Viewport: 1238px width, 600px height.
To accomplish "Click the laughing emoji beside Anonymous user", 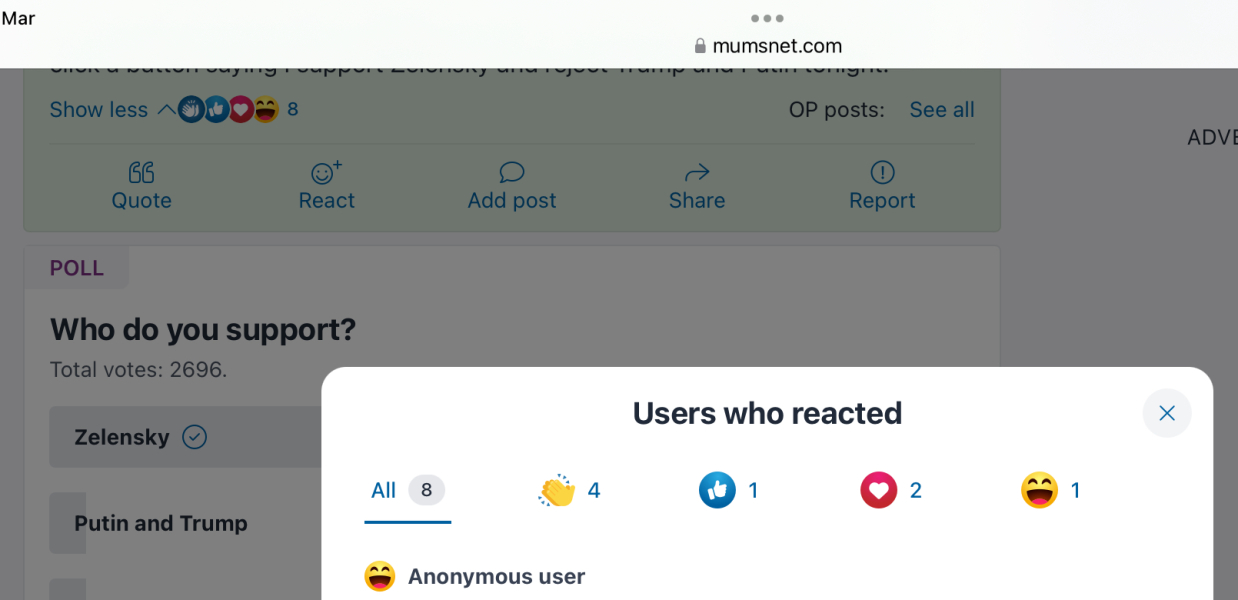I will [380, 576].
